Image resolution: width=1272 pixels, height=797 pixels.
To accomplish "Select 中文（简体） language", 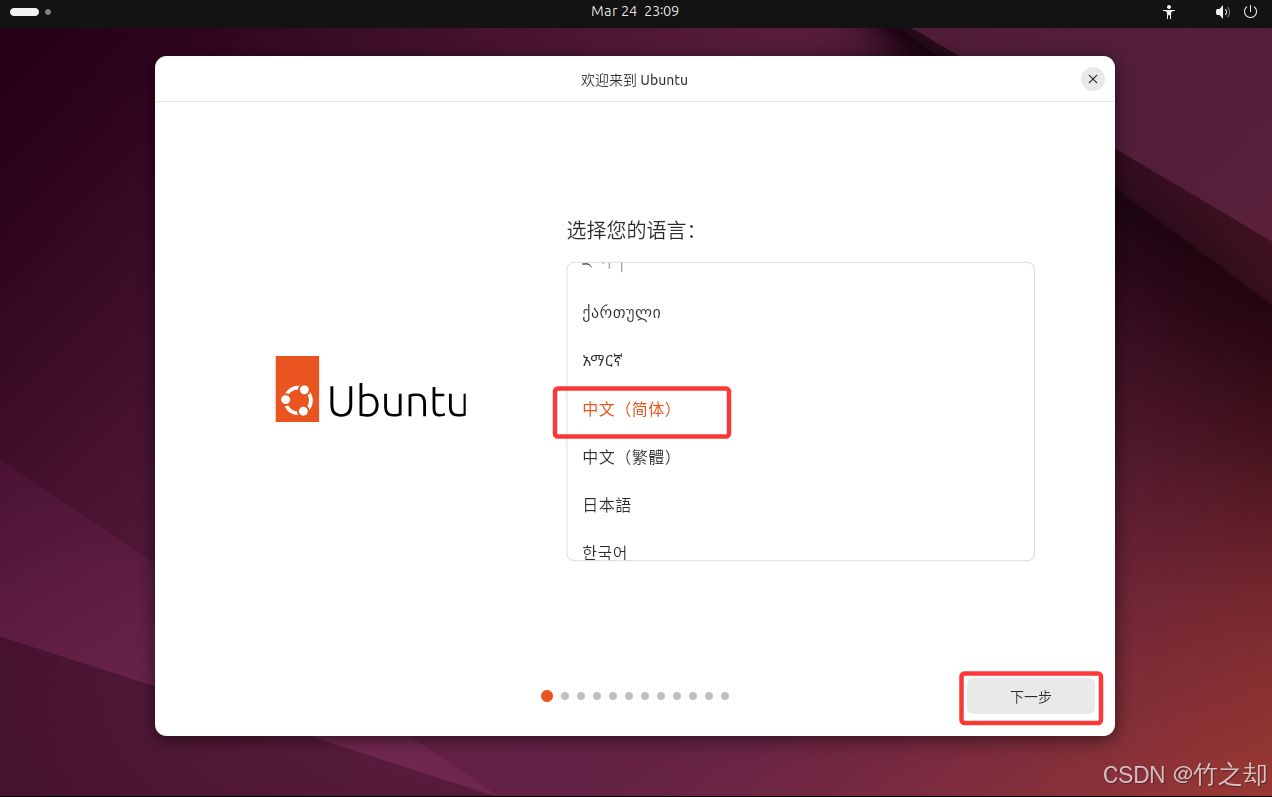I will pos(800,409).
